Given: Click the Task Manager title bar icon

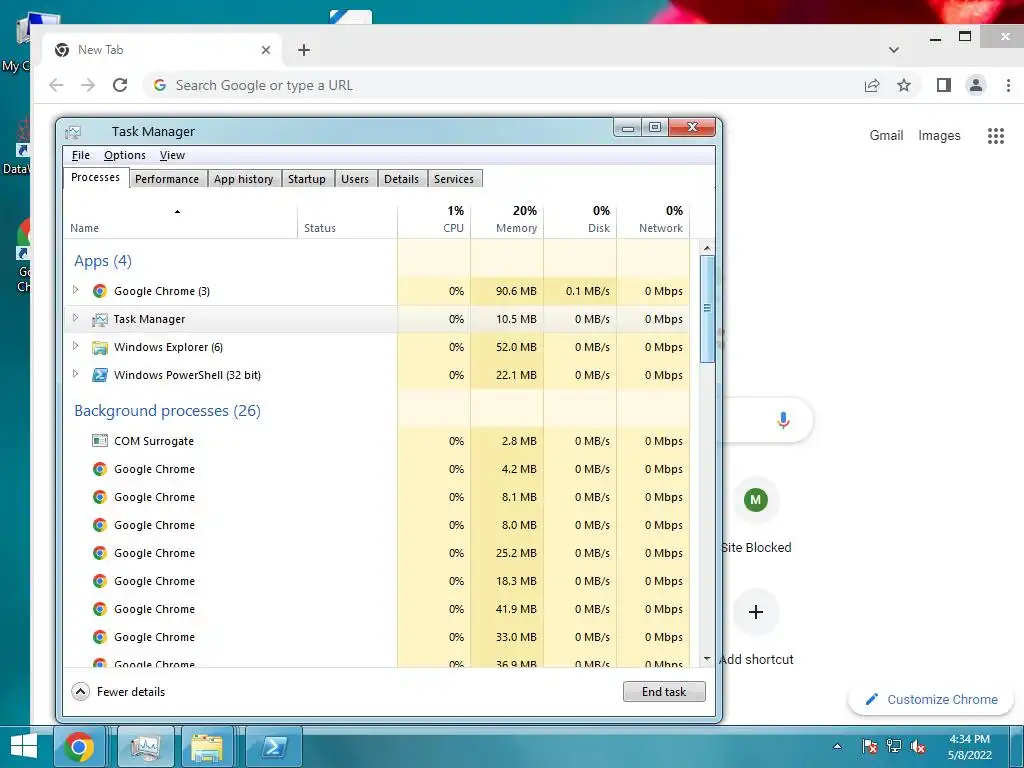Looking at the screenshot, I should 73,133.
